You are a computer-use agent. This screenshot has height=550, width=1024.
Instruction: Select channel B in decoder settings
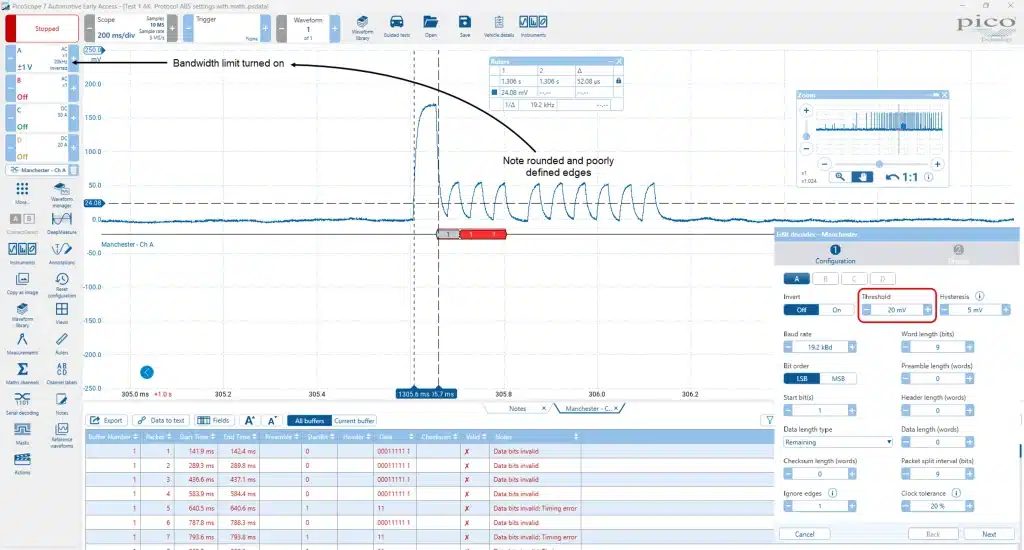tap(825, 279)
